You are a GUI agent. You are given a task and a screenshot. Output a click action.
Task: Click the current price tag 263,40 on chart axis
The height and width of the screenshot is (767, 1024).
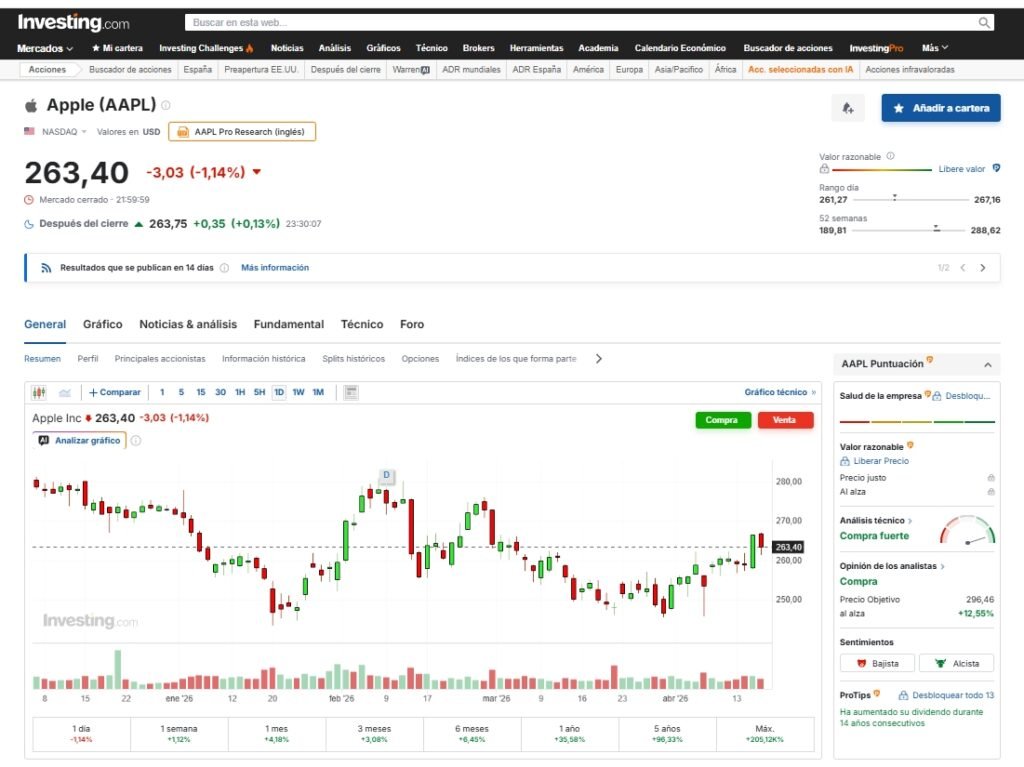pyautogui.click(x=788, y=547)
